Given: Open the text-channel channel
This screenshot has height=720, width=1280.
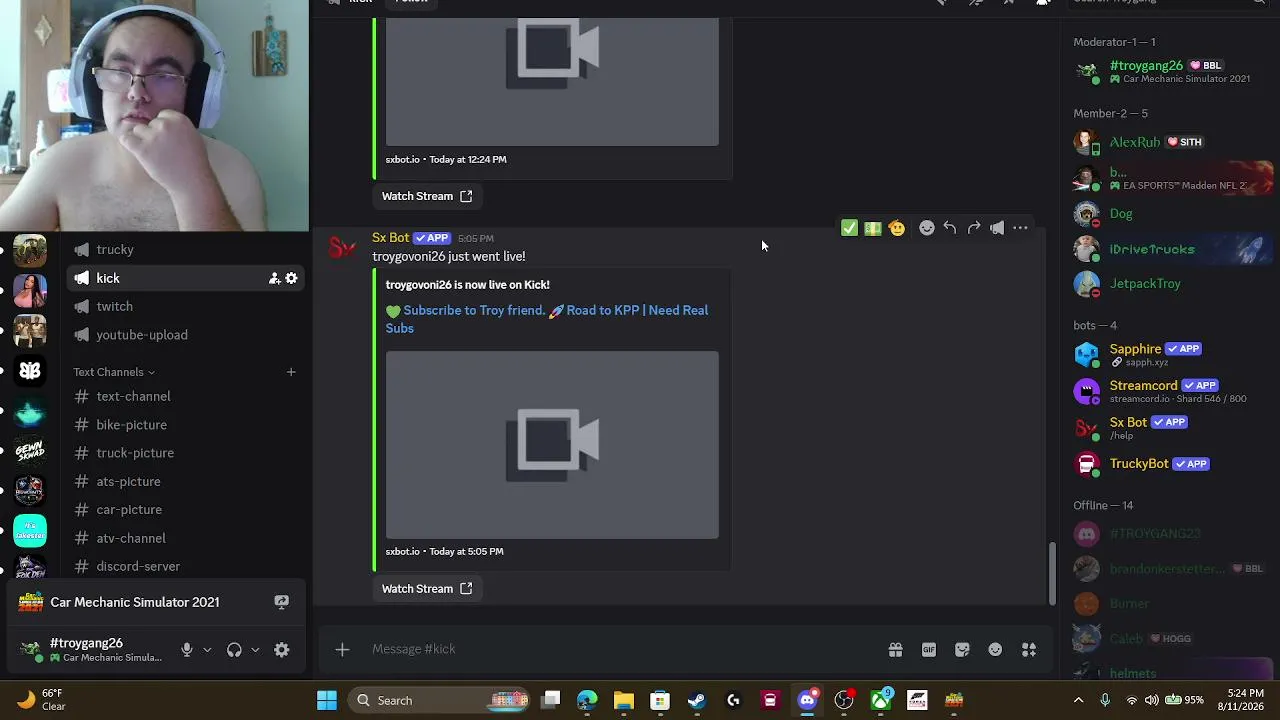Looking at the screenshot, I should pyautogui.click(x=185, y=397).
